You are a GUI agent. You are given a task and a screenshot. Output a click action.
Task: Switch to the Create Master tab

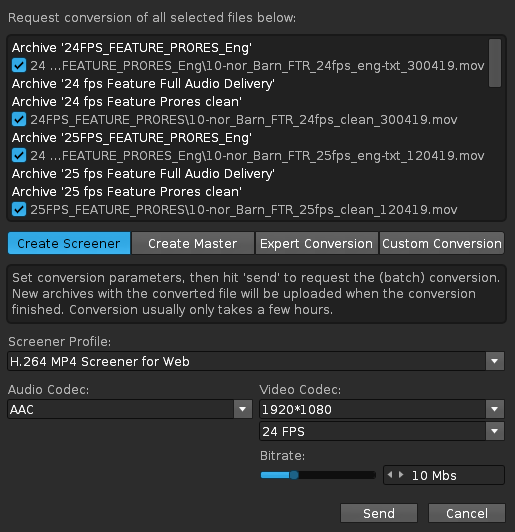[x=193, y=243]
